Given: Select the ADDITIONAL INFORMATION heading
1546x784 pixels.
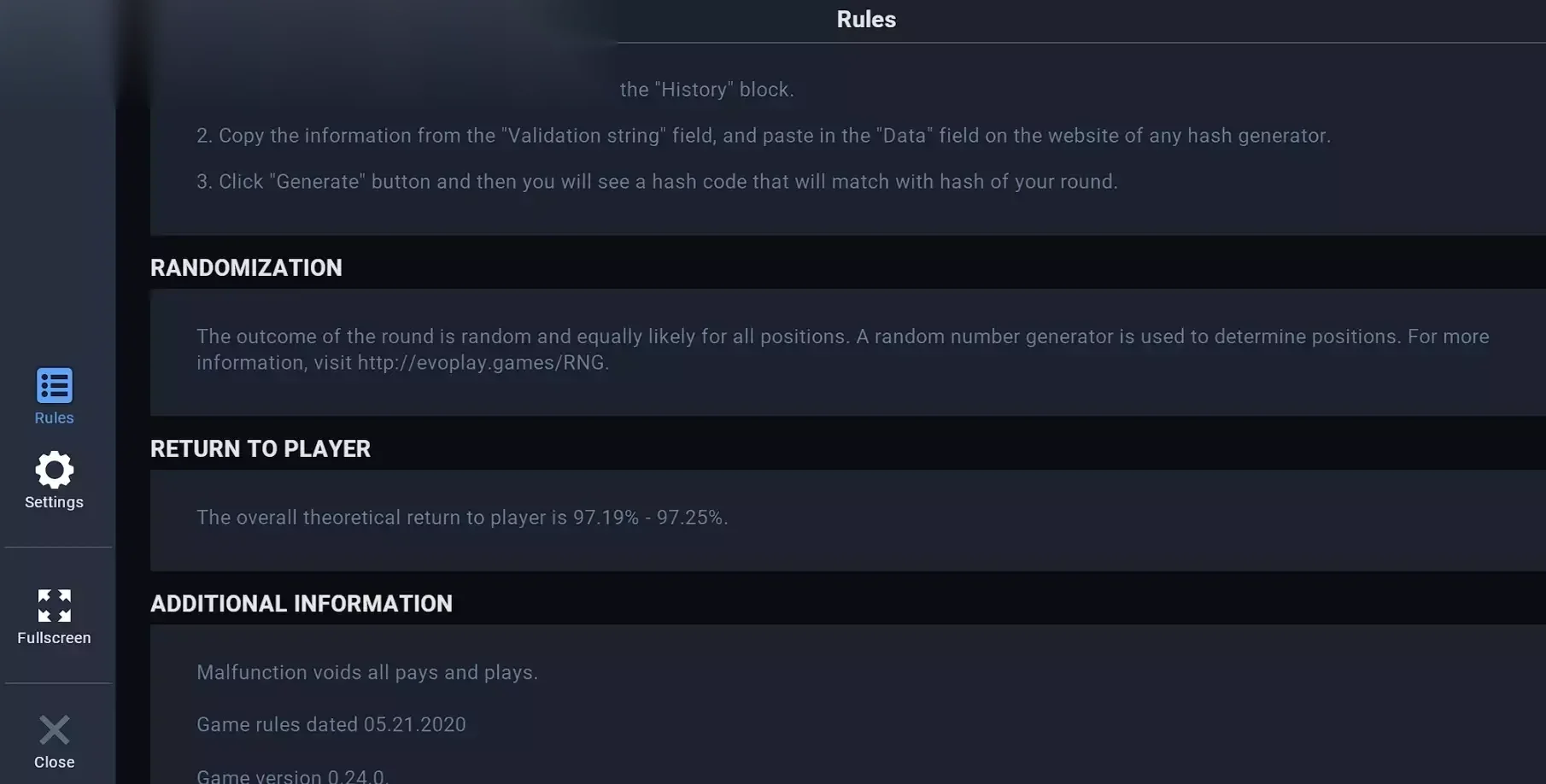Looking at the screenshot, I should 302,604.
